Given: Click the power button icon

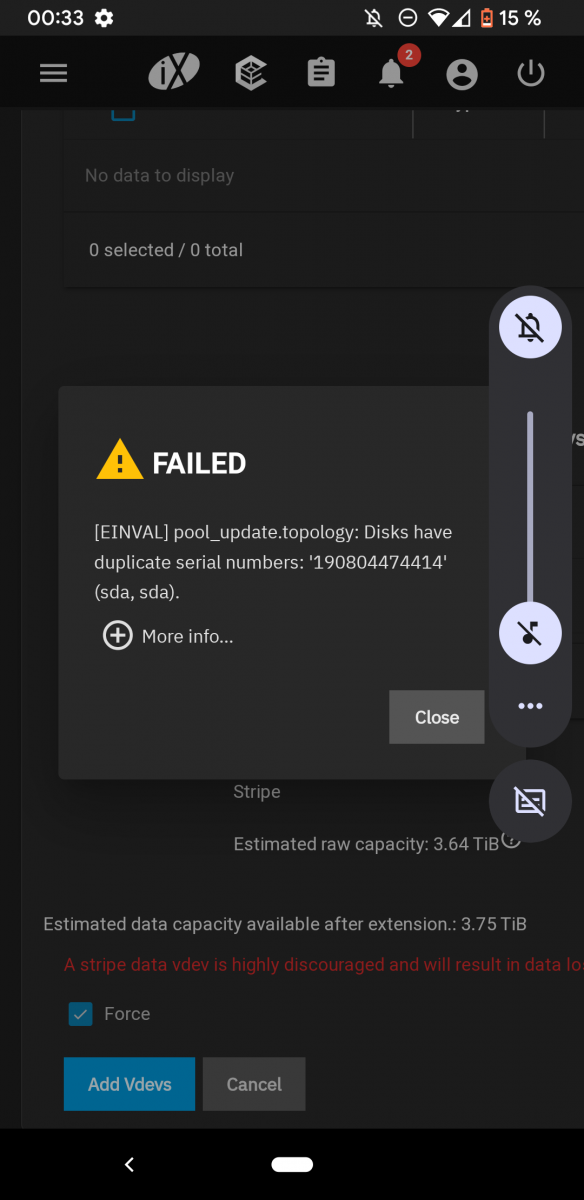Looking at the screenshot, I should (530, 73).
